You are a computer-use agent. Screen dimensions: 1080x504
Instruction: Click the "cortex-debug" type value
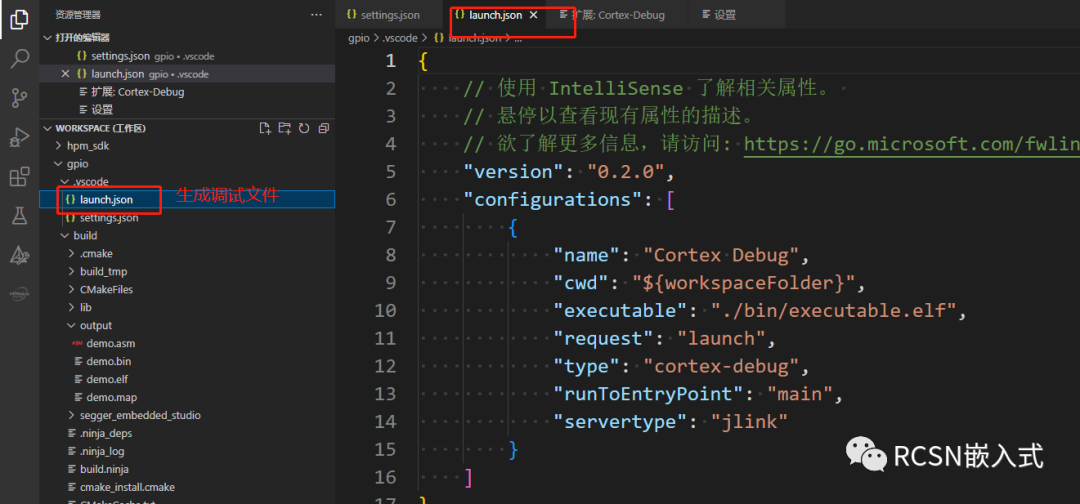point(721,366)
